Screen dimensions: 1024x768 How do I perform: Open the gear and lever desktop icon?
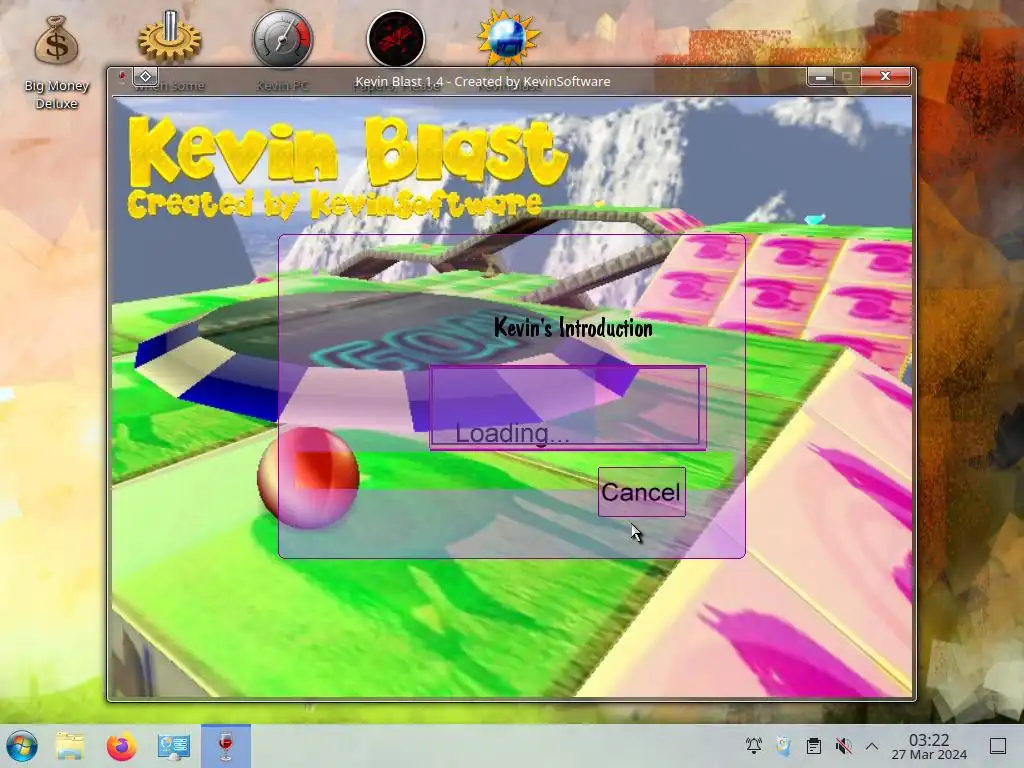pos(169,37)
